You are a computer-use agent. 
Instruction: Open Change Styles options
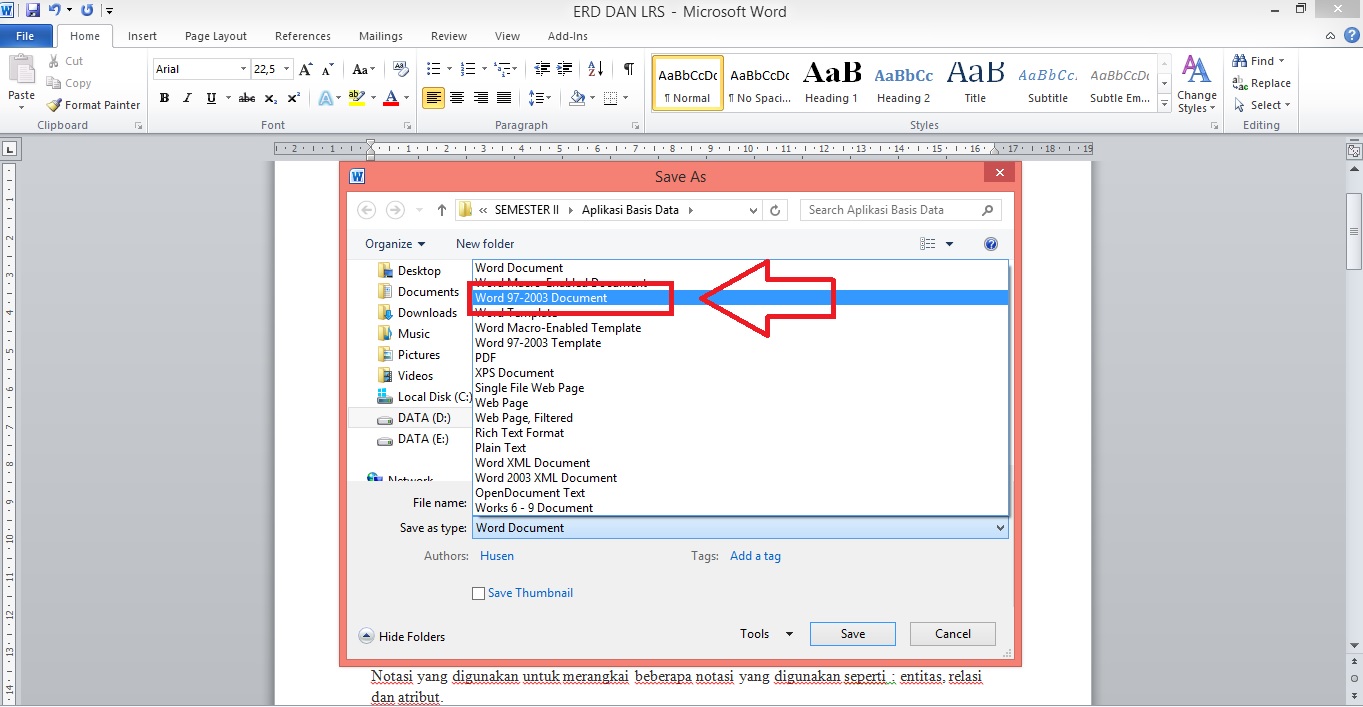tap(1196, 83)
